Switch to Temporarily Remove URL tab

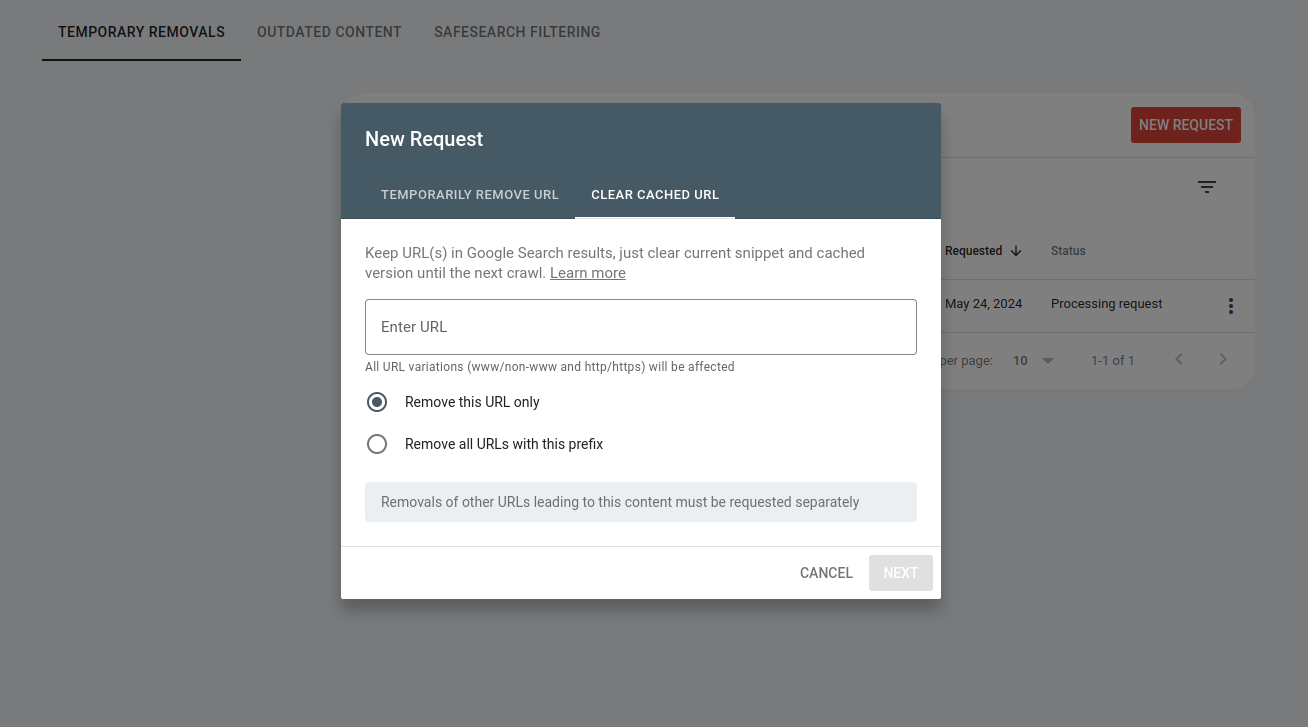click(x=470, y=195)
